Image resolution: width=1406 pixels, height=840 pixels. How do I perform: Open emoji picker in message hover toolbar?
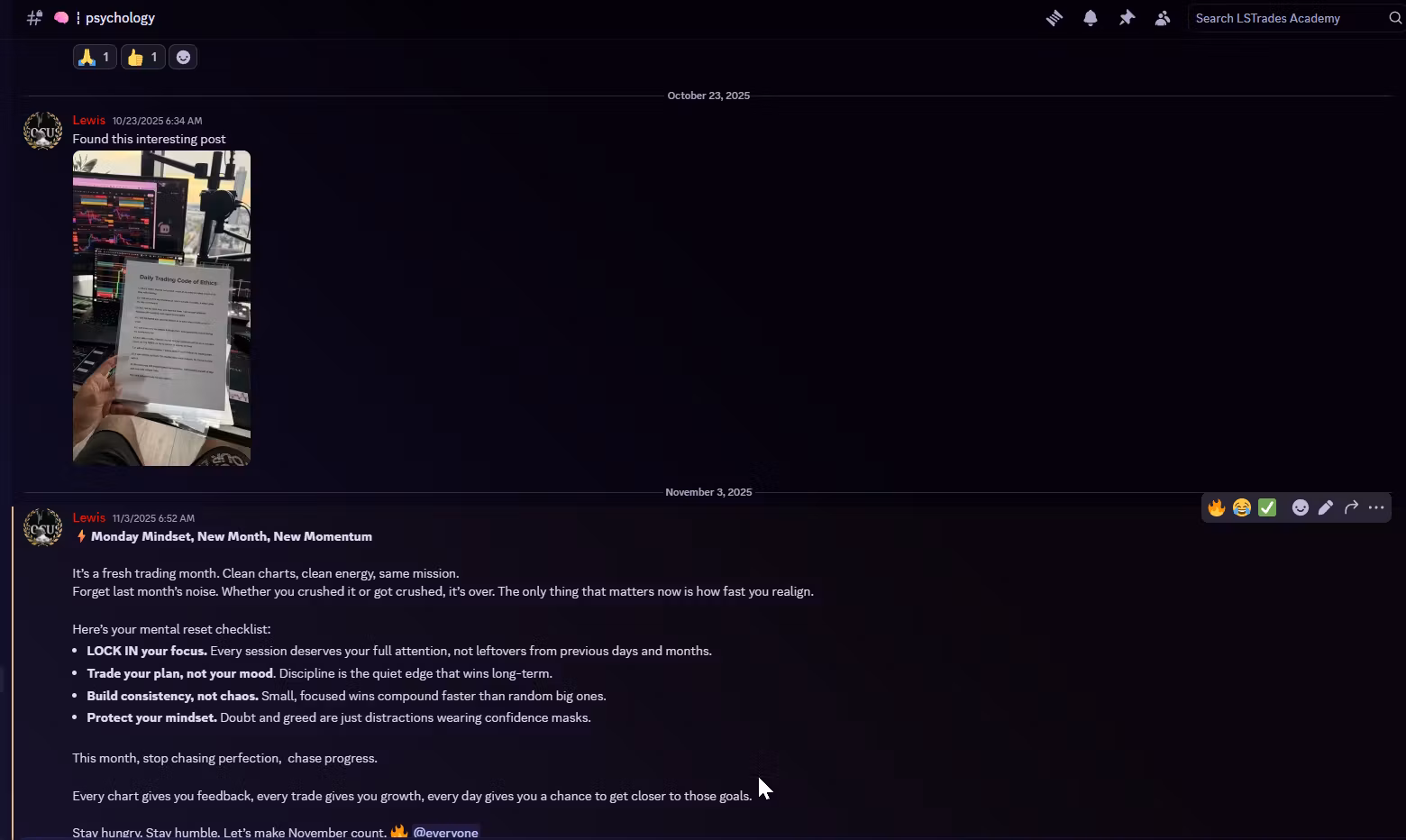point(1301,507)
